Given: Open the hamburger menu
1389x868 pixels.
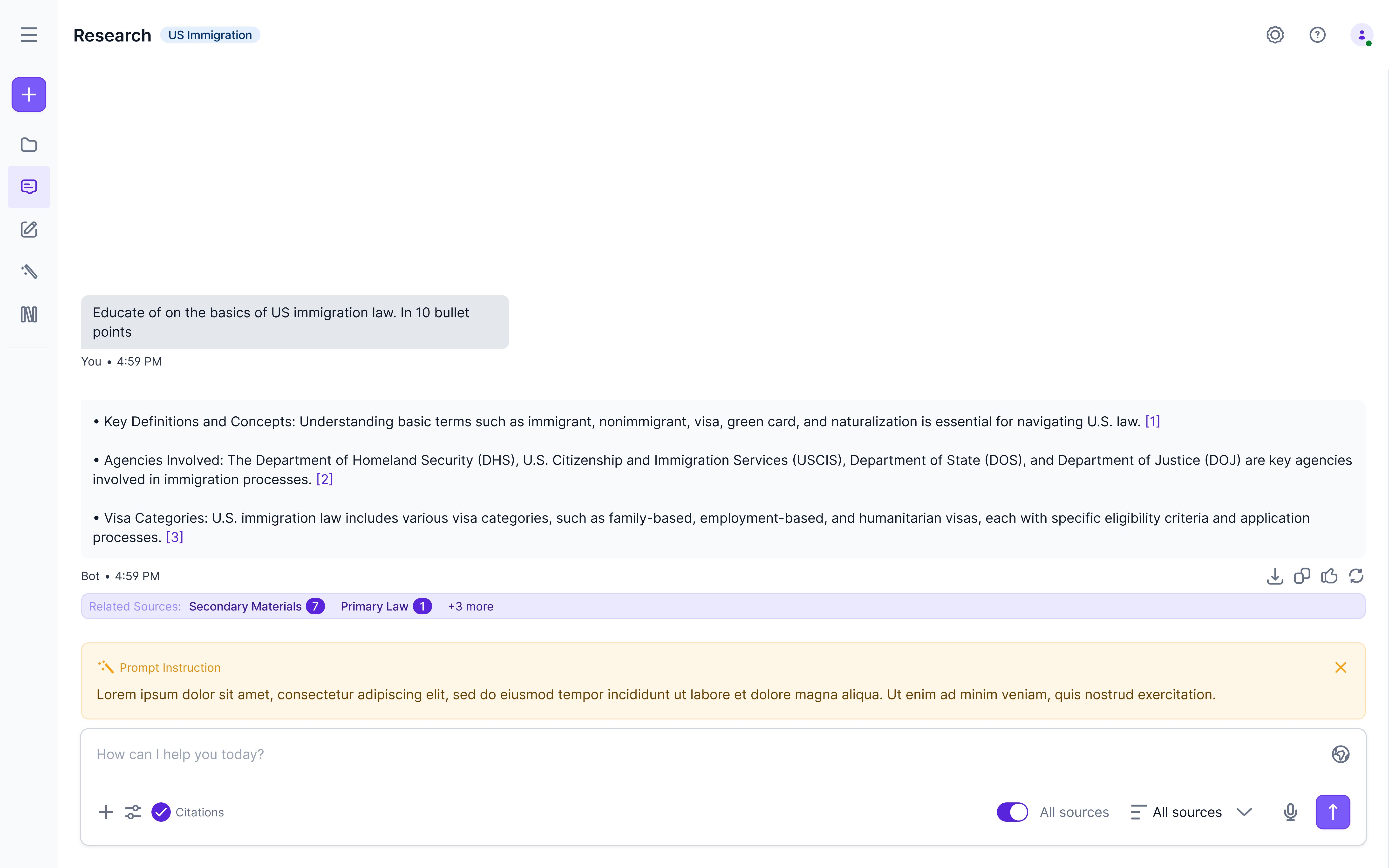Looking at the screenshot, I should pyautogui.click(x=29, y=34).
